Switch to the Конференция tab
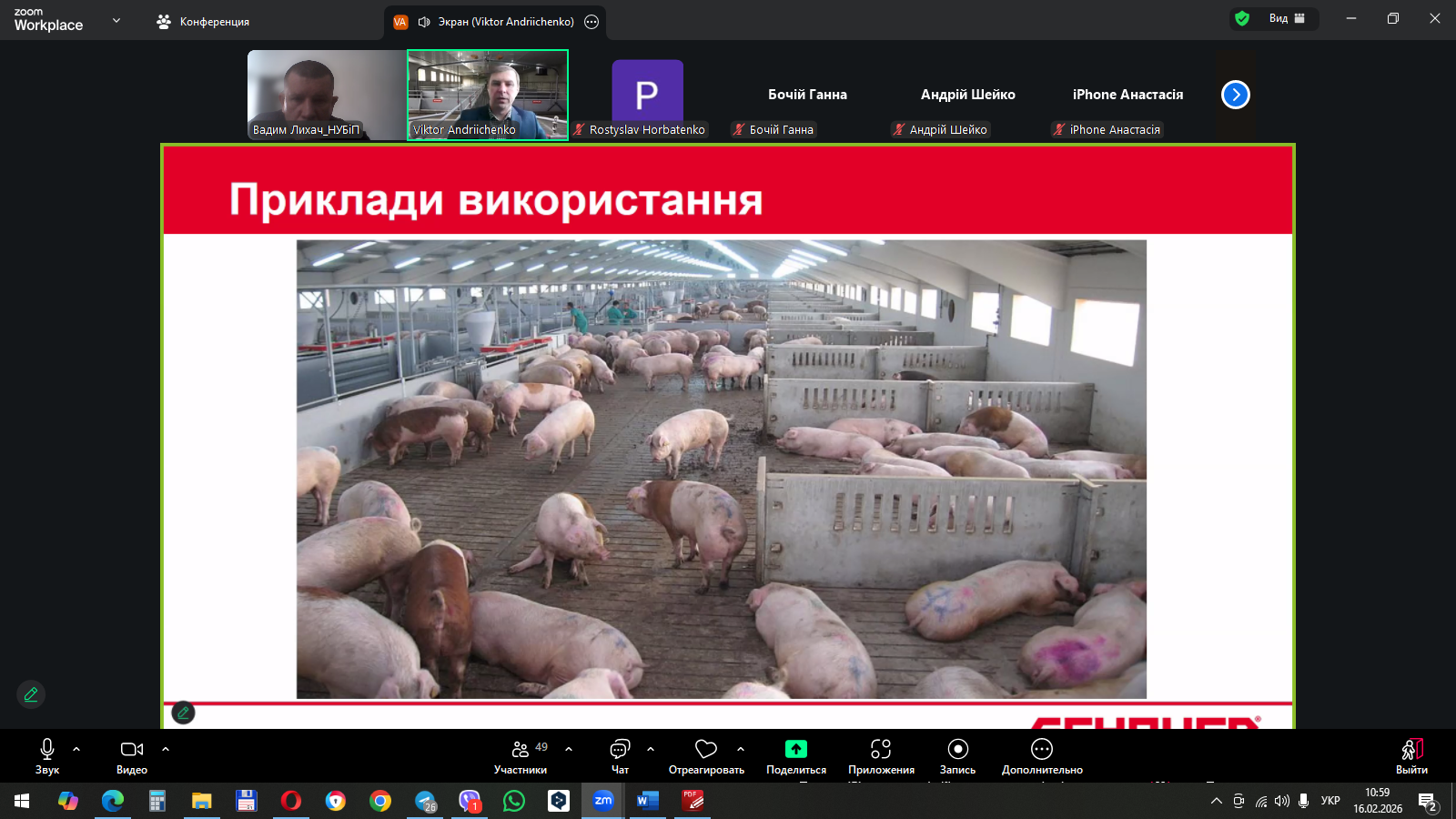 (203, 21)
